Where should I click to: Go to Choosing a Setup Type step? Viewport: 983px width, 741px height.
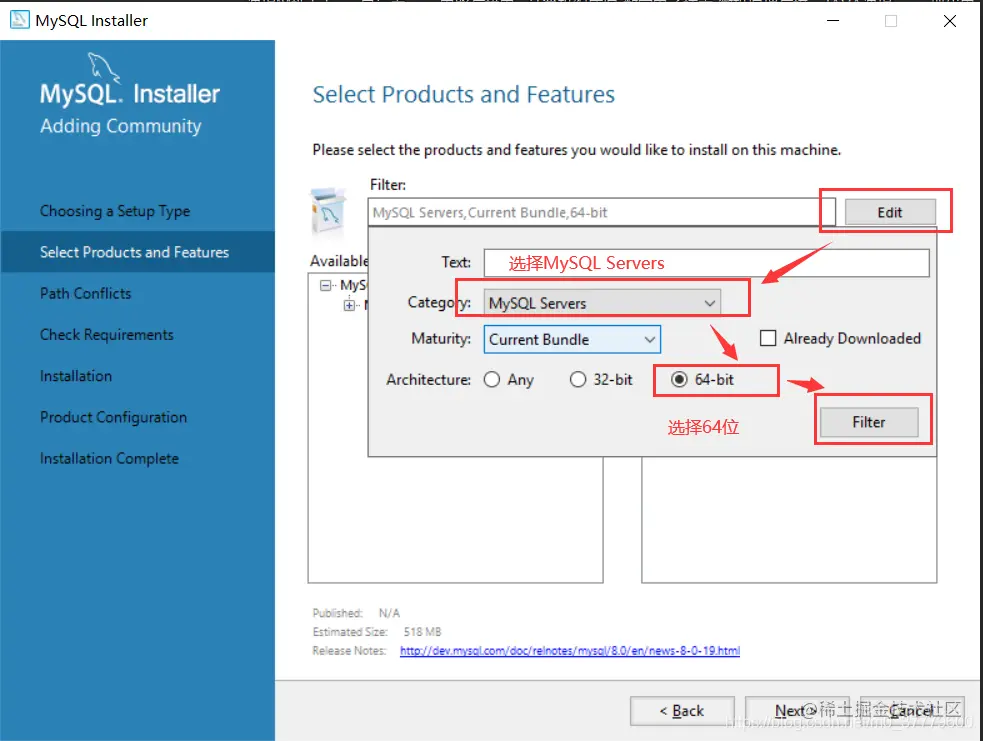pos(115,211)
